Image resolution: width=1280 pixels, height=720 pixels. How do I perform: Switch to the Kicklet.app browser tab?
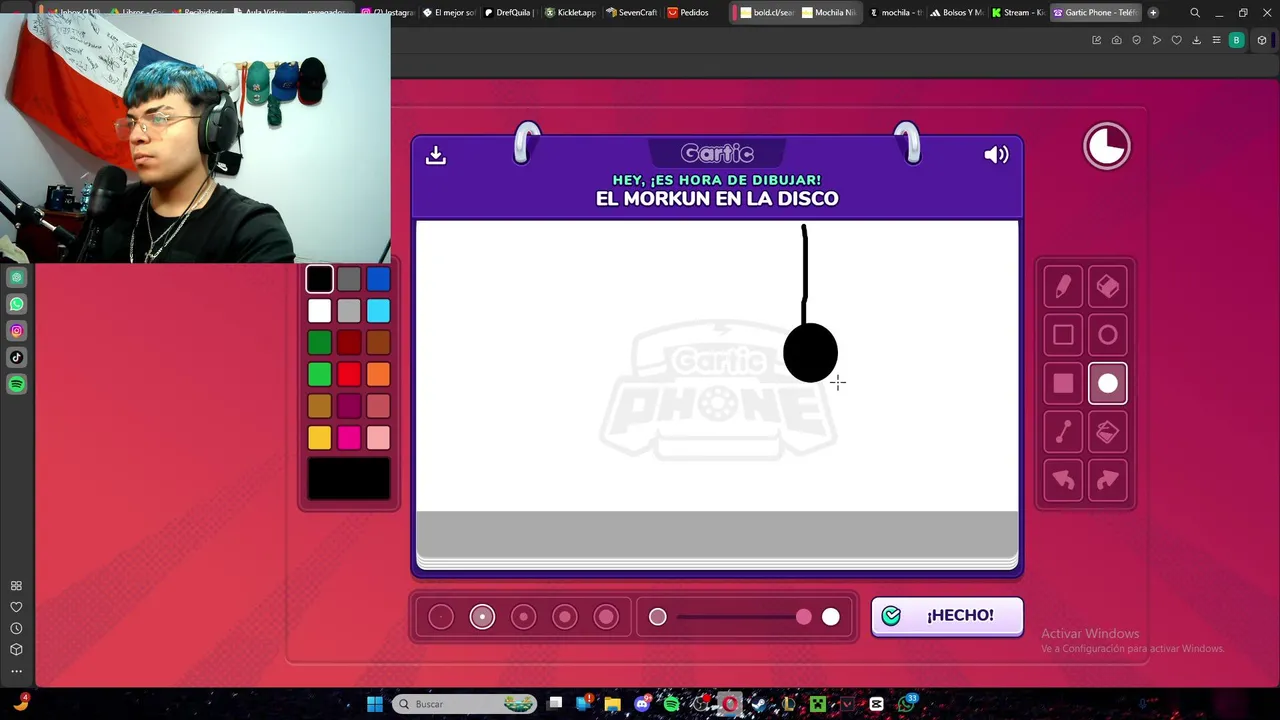coord(570,13)
